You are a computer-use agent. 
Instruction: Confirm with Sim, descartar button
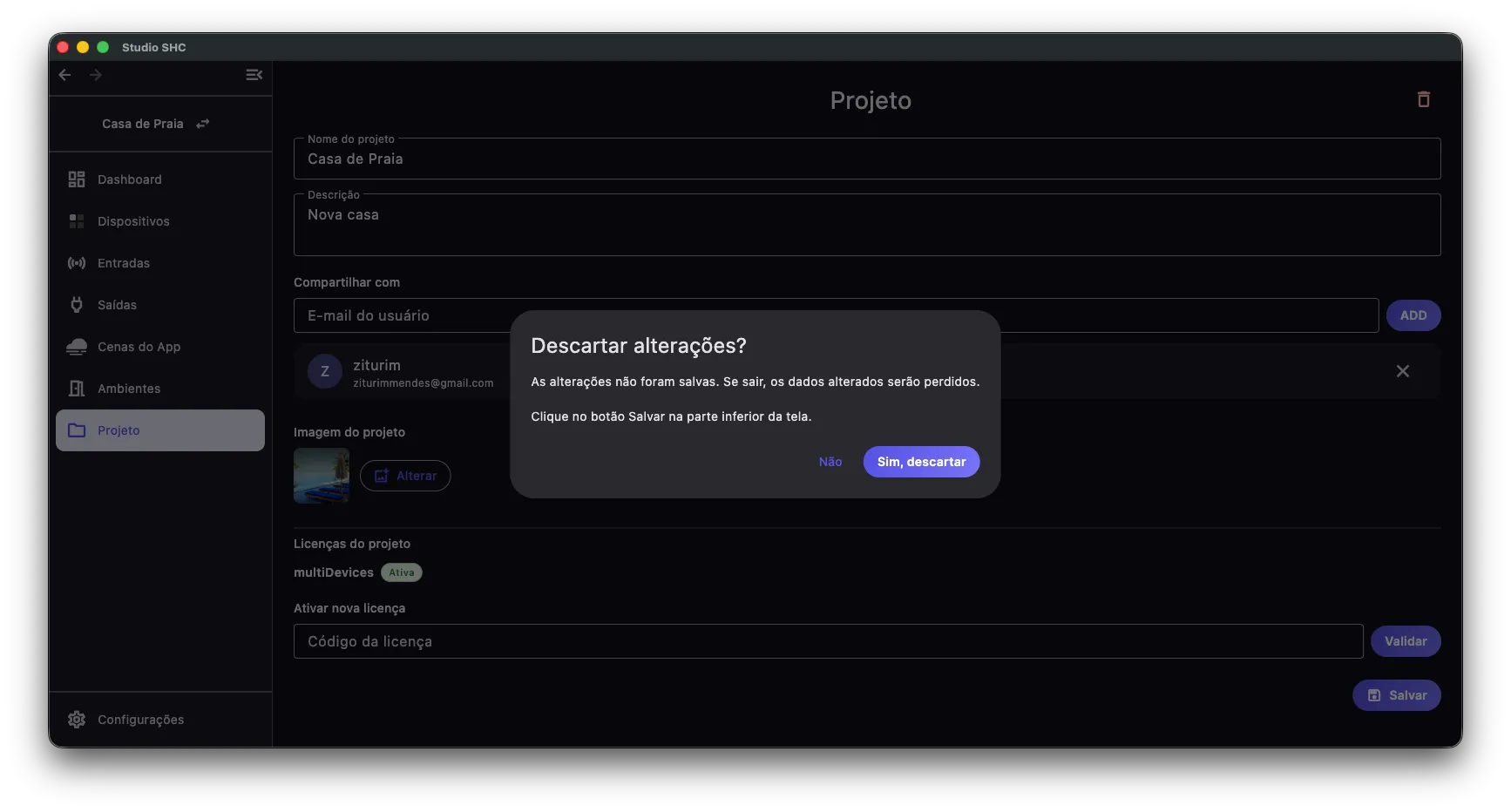coord(921,462)
